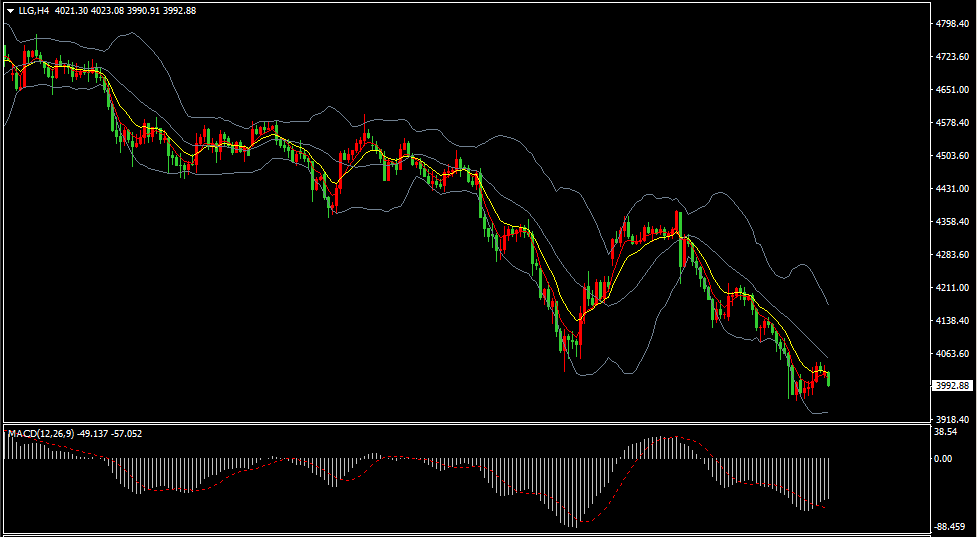978x537 pixels.
Task: Click the 4063.60 price axis label
Action: [x=952, y=354]
